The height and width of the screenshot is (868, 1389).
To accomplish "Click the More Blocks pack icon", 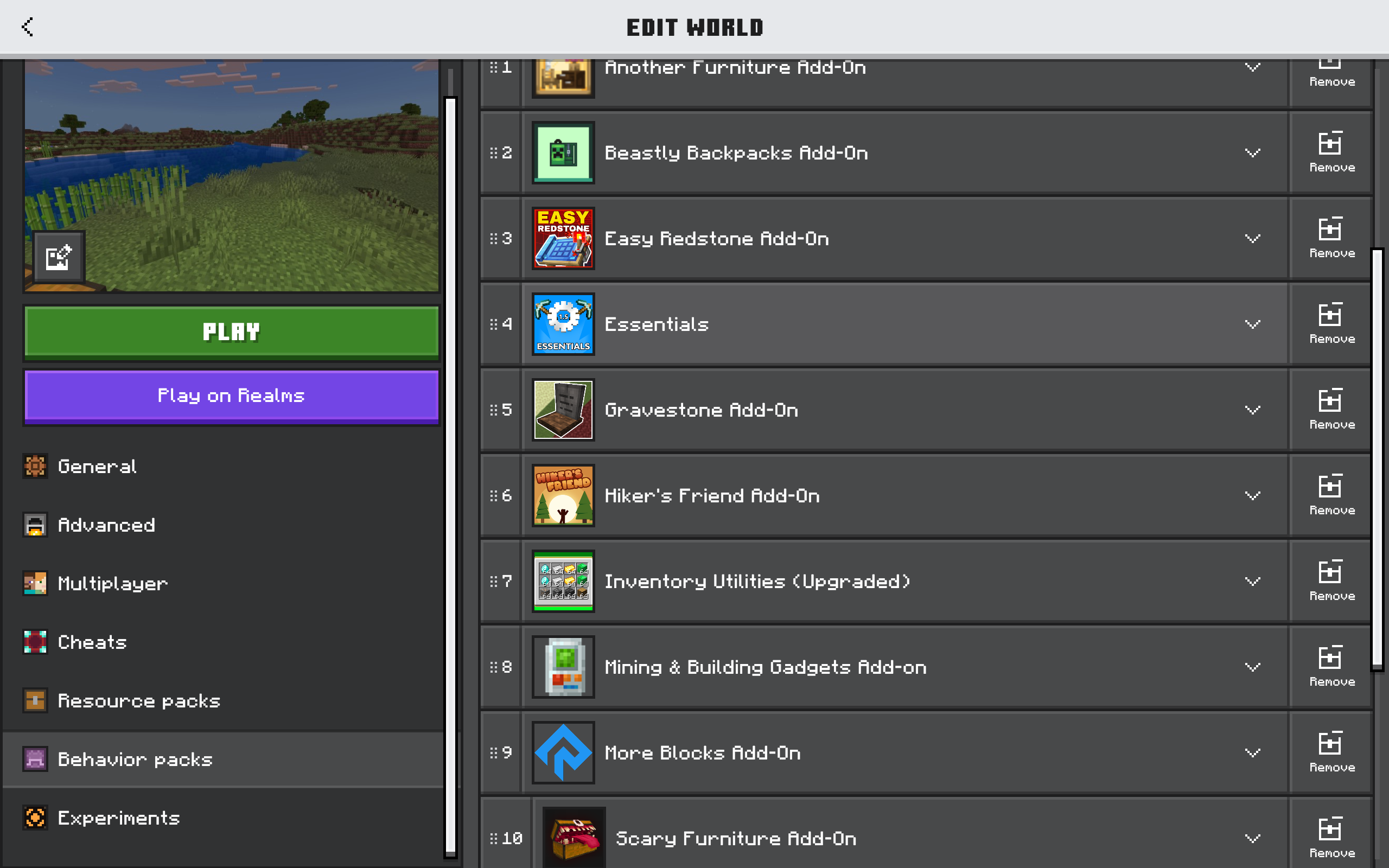I will coord(563,752).
